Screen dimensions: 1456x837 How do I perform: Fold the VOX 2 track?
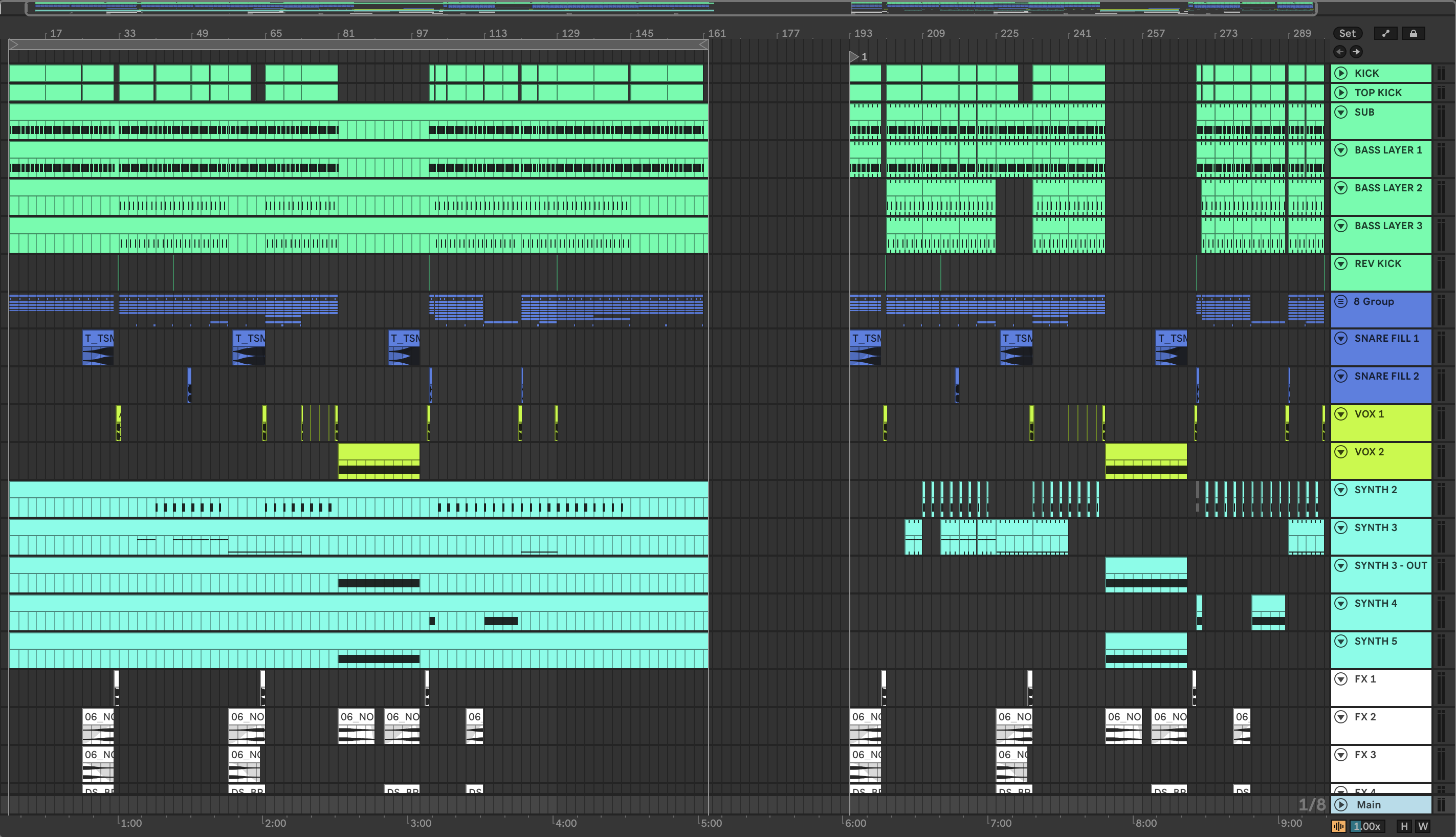1341,452
